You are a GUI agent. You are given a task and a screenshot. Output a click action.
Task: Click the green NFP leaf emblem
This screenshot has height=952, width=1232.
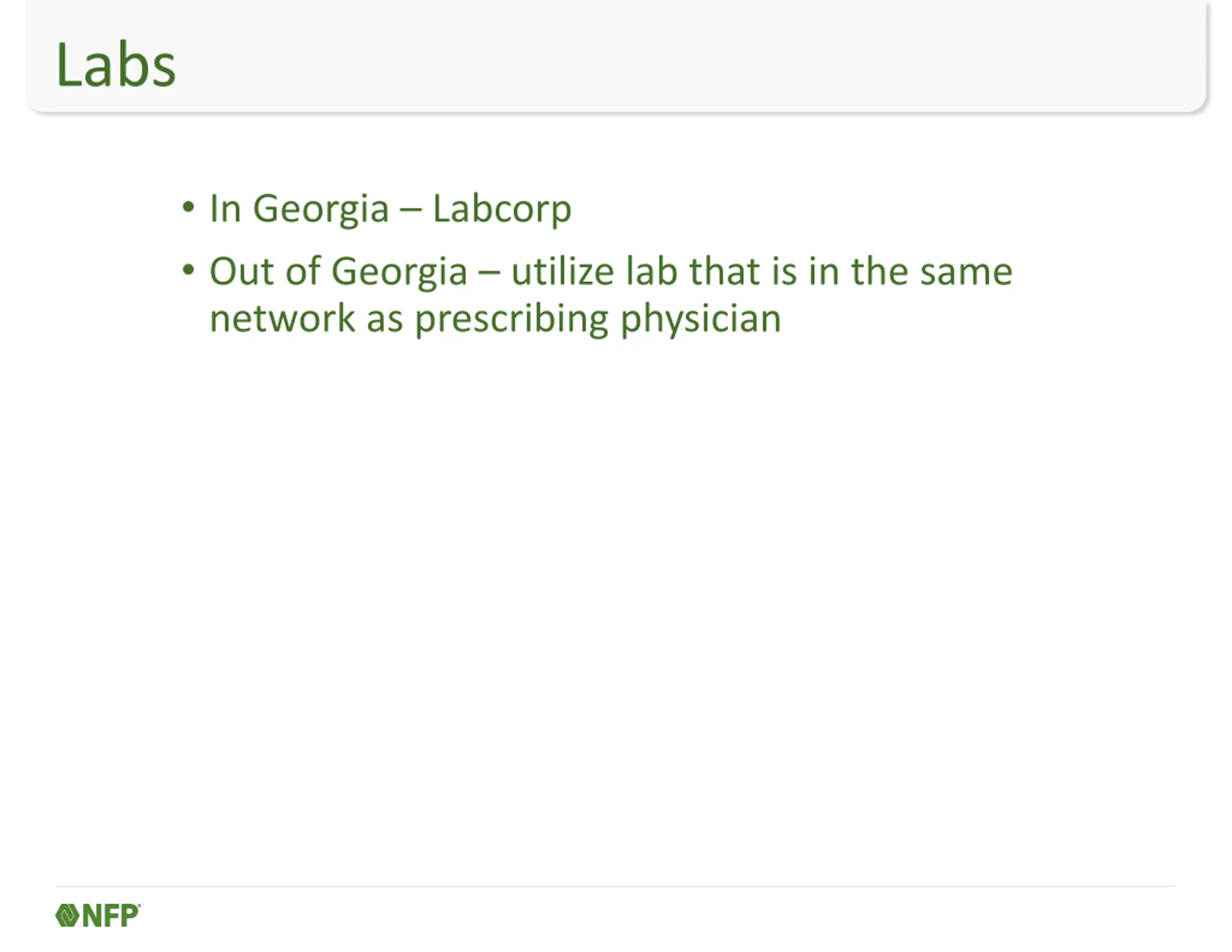pos(67,915)
